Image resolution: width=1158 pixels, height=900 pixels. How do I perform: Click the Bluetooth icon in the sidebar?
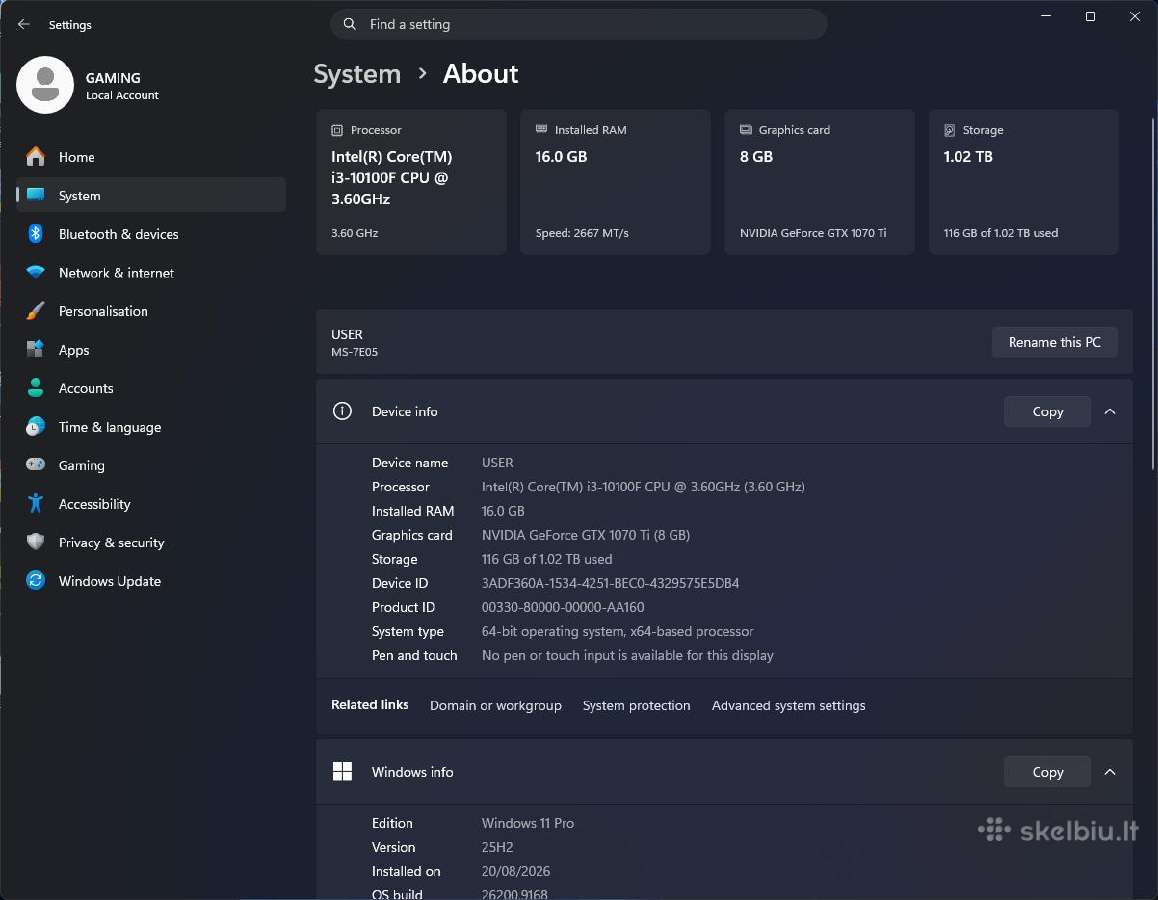point(35,233)
